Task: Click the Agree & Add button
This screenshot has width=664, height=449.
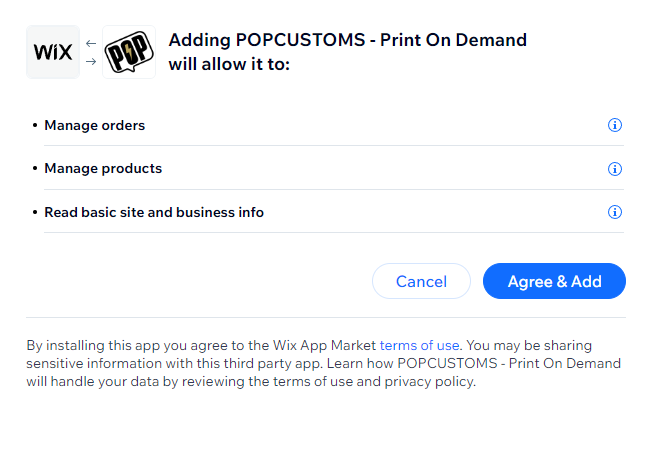Action: [554, 281]
